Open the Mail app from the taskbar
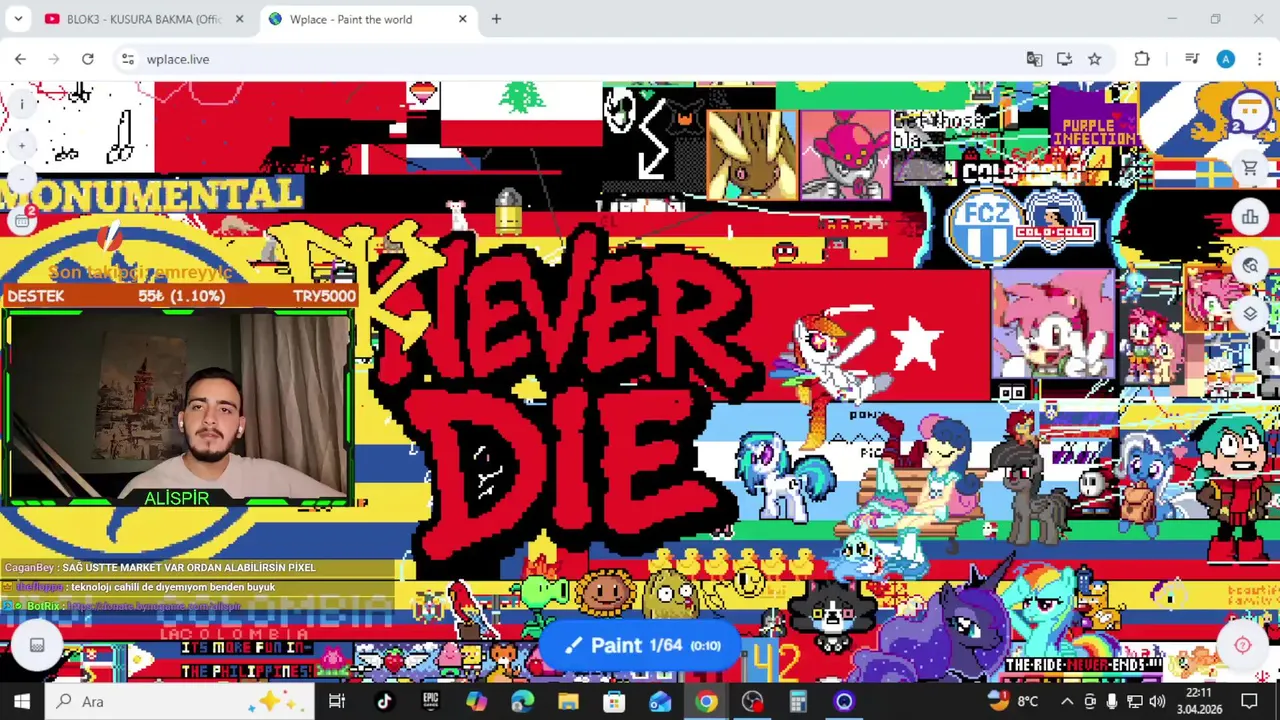The width and height of the screenshot is (1280, 720). point(660,701)
